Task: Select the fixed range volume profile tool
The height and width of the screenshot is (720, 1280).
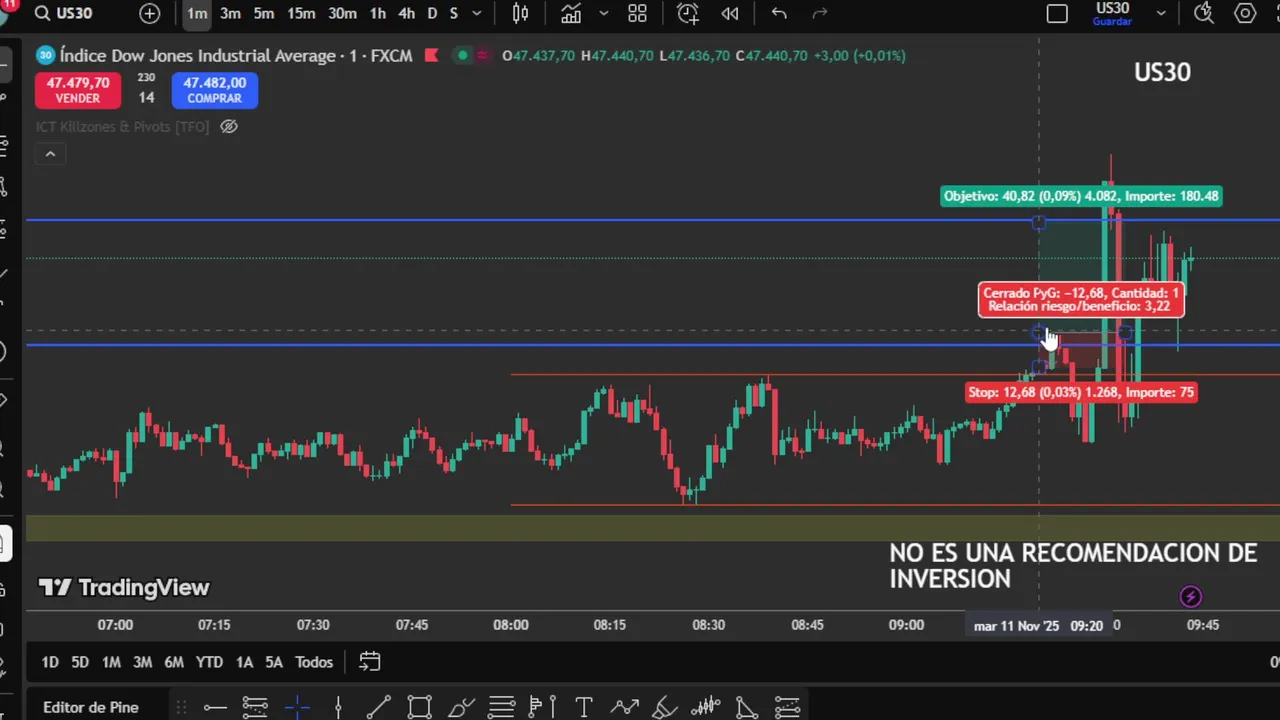Action: tap(543, 708)
